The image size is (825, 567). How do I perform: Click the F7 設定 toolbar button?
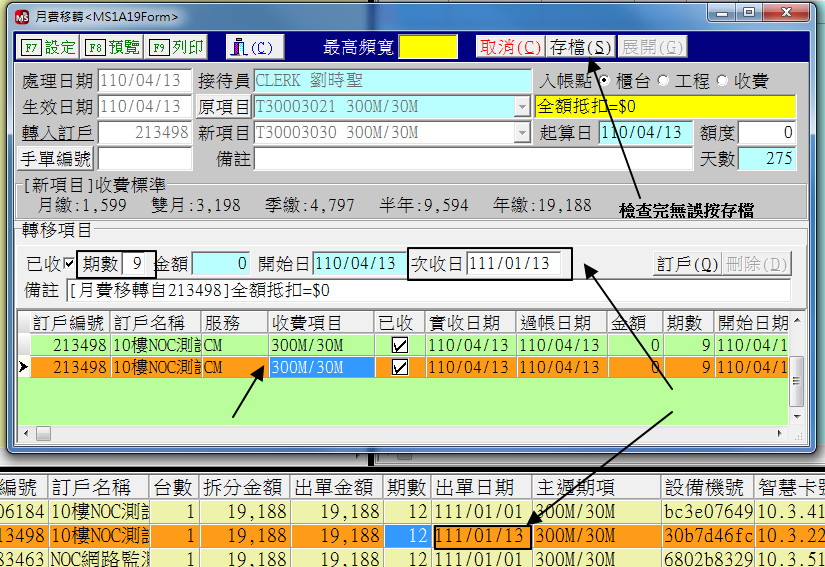click(49, 47)
